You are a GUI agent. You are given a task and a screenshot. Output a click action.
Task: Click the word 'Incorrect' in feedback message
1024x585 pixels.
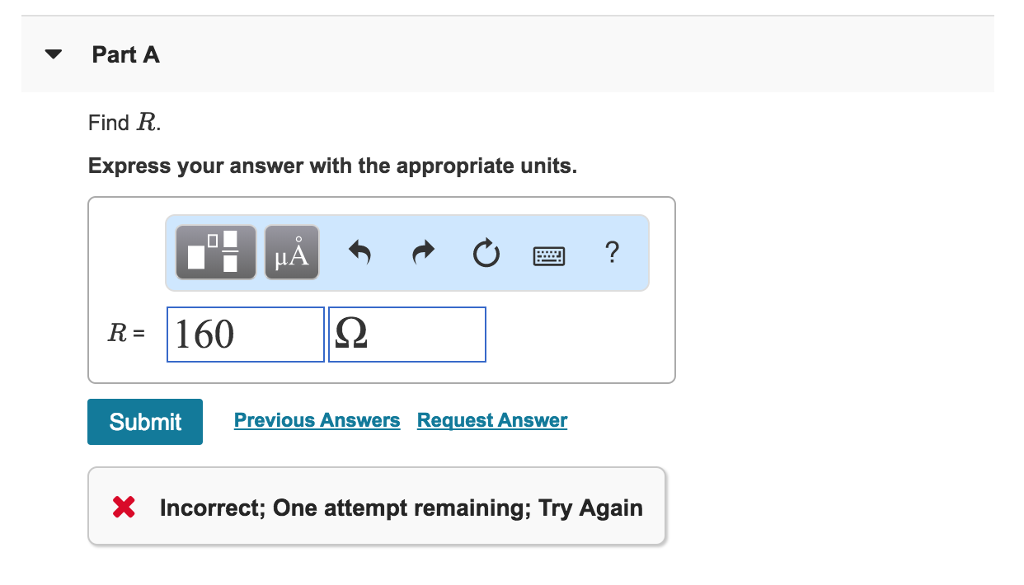[x=210, y=508]
